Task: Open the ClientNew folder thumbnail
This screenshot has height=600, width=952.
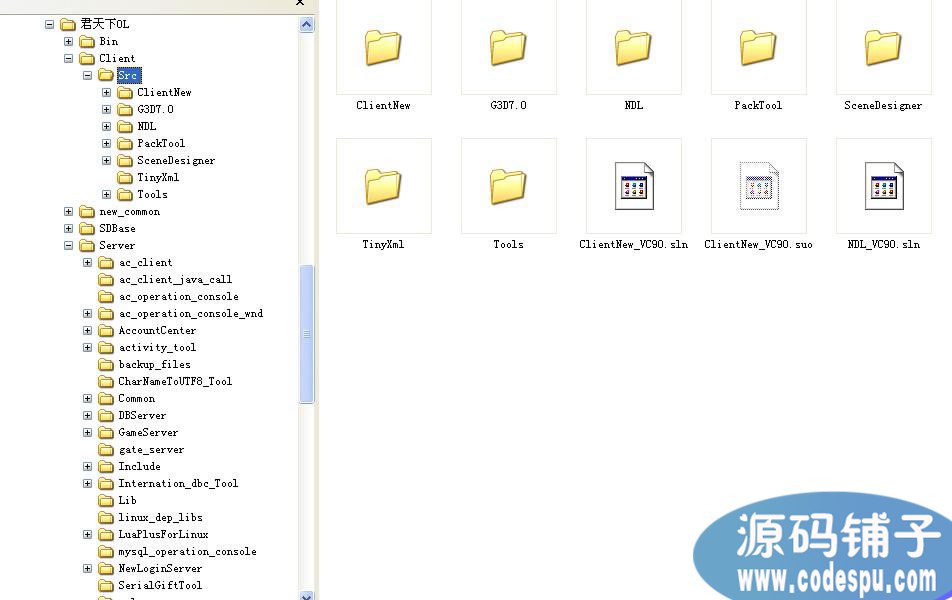Action: (x=383, y=47)
